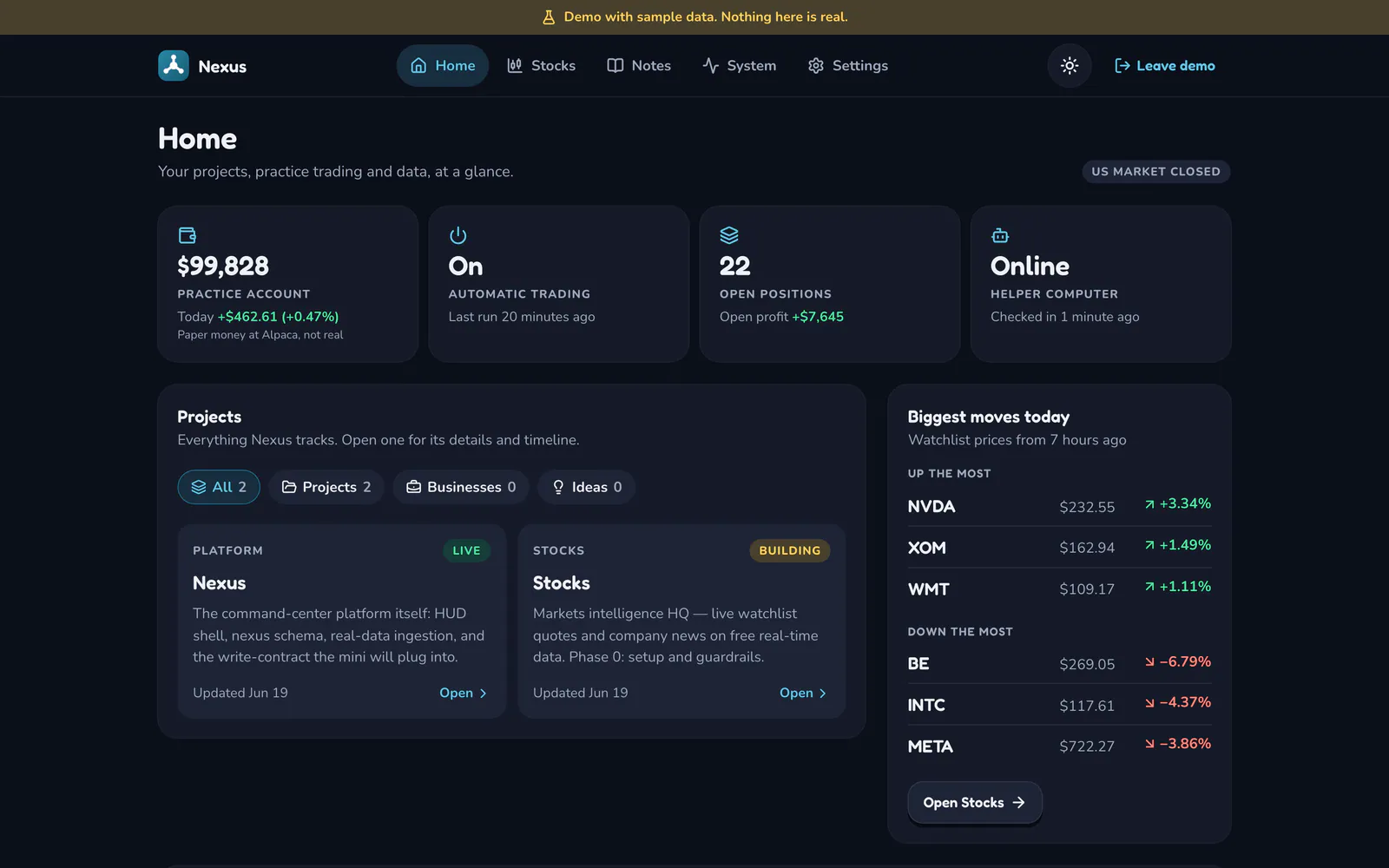Click the Settings gear icon in navbar
Screen dimensions: 1389x868
pos(816,66)
